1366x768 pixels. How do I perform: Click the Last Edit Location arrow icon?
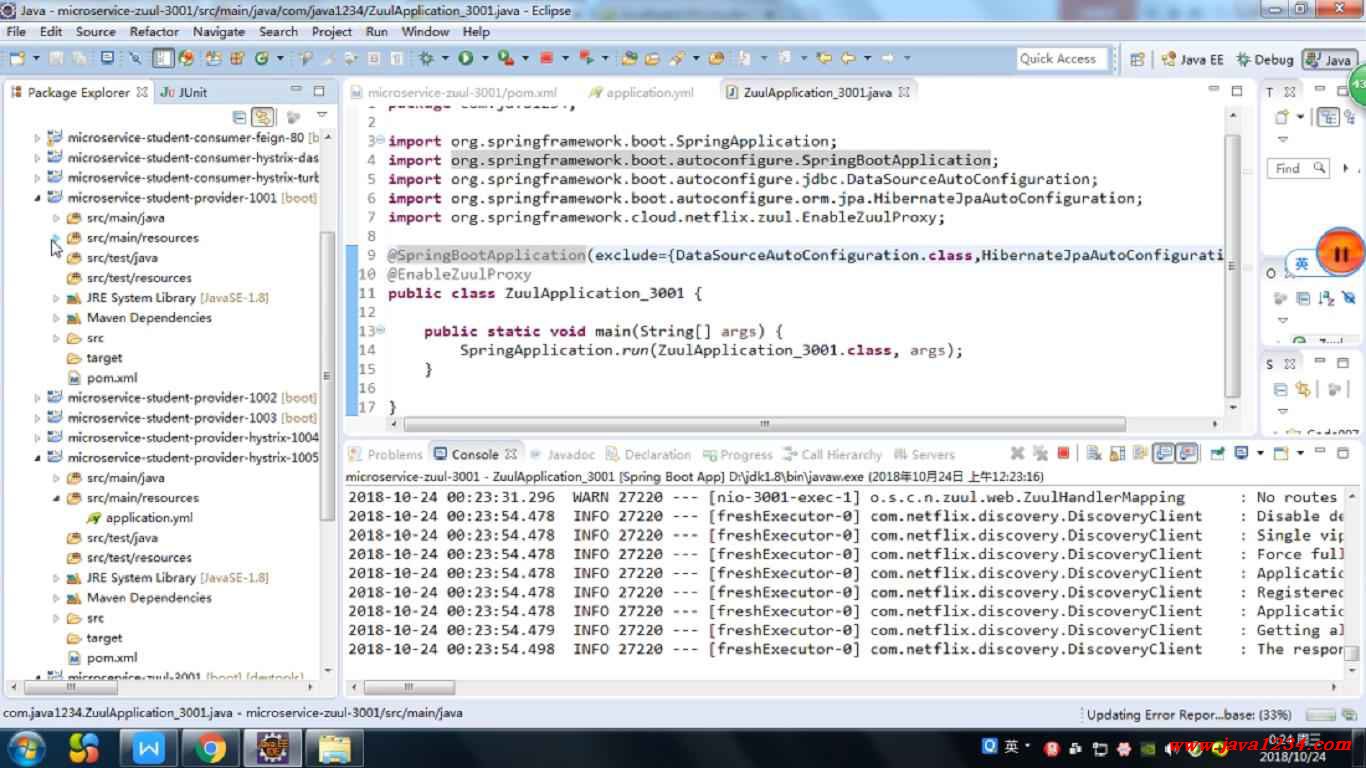click(825, 58)
